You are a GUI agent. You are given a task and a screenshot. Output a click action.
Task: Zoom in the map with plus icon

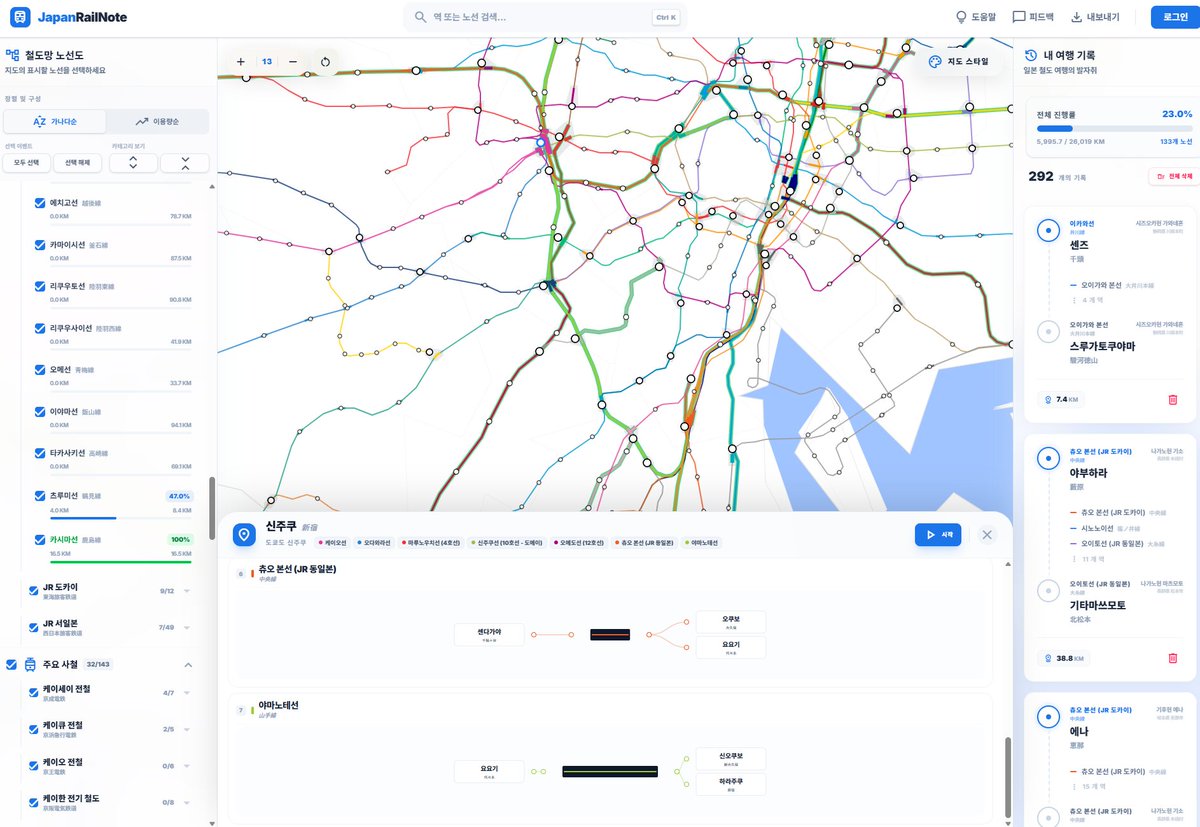click(241, 61)
